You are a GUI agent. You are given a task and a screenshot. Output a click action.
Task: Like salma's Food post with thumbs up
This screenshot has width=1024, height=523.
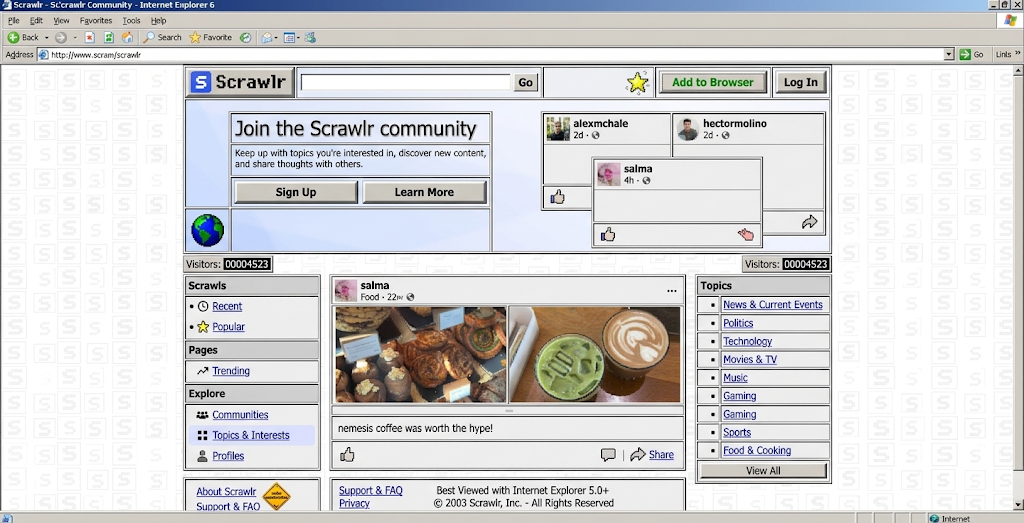click(x=347, y=454)
